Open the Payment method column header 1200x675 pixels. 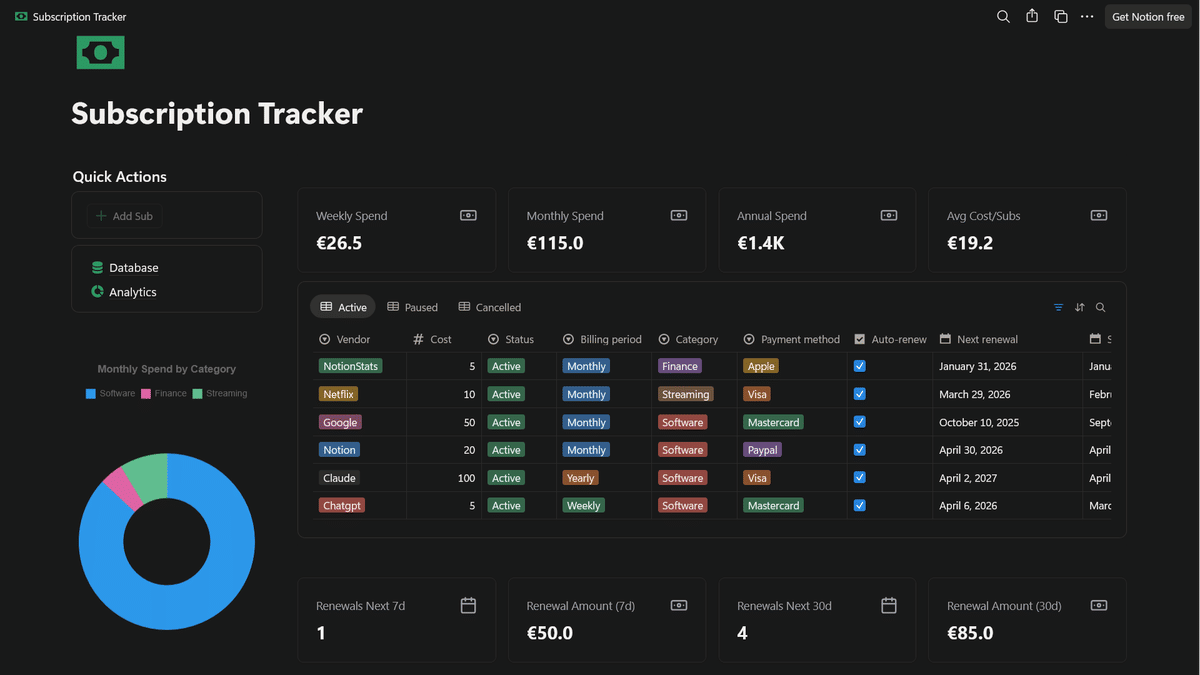(792, 339)
